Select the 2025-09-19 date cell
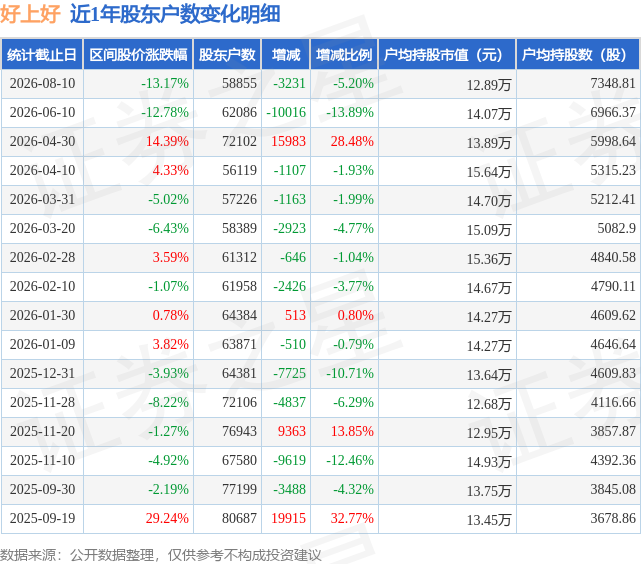The width and height of the screenshot is (641, 564). click(x=43, y=518)
